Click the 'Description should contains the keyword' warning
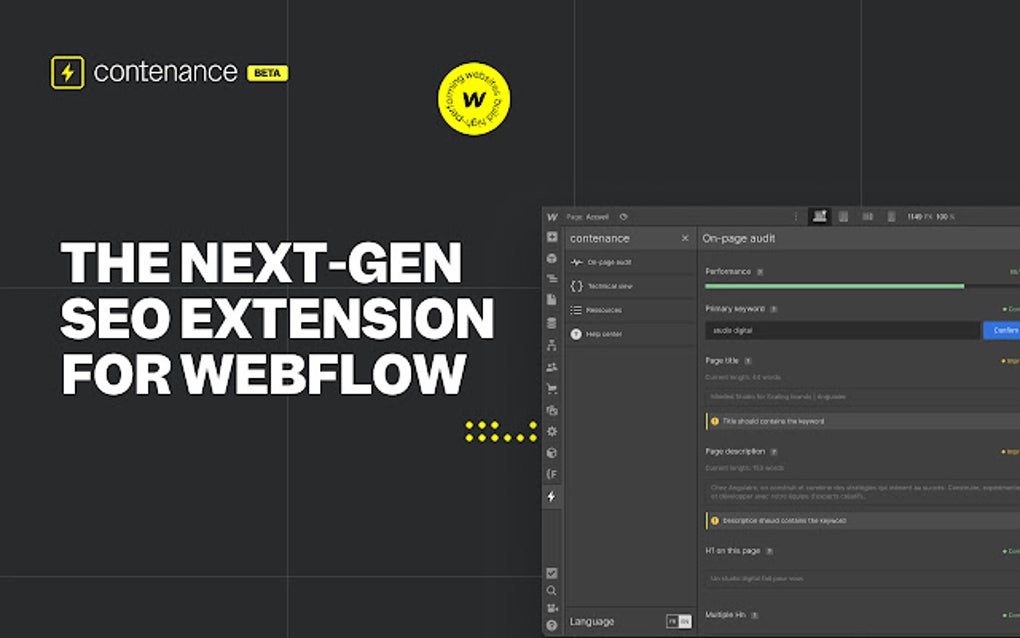The image size is (1020, 638). coord(863,521)
